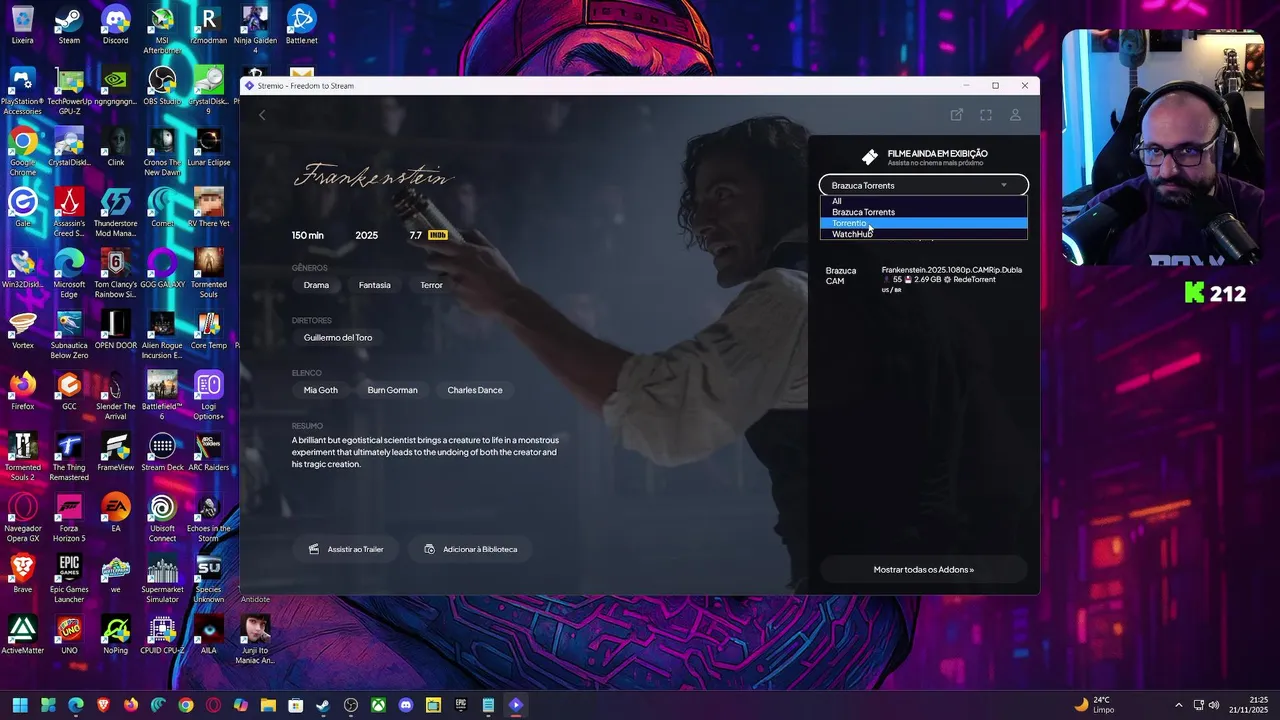1280x720 pixels.
Task: Select the Fantasia genre chip
Action: point(375,285)
